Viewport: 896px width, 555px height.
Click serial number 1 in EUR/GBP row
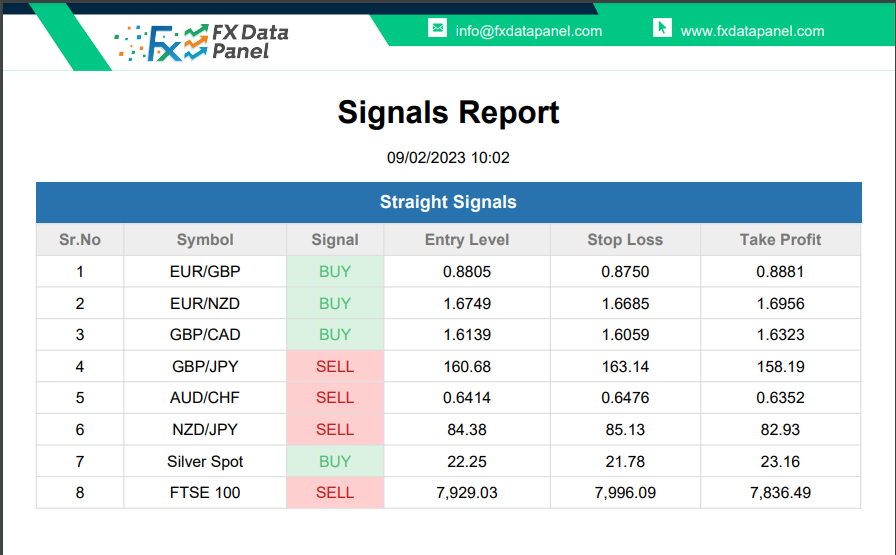[x=80, y=271]
